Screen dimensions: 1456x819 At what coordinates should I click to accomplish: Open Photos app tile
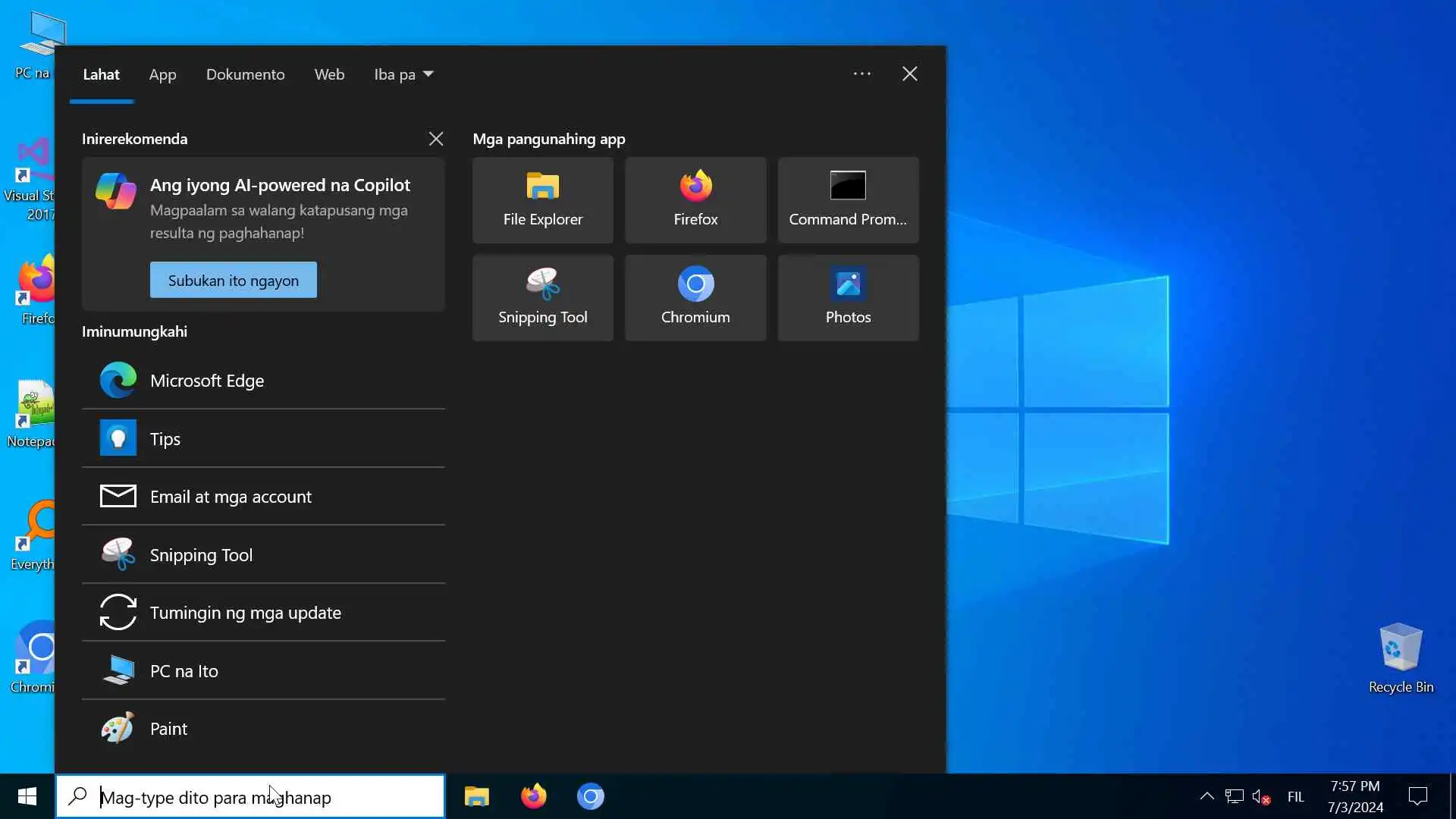tap(848, 298)
